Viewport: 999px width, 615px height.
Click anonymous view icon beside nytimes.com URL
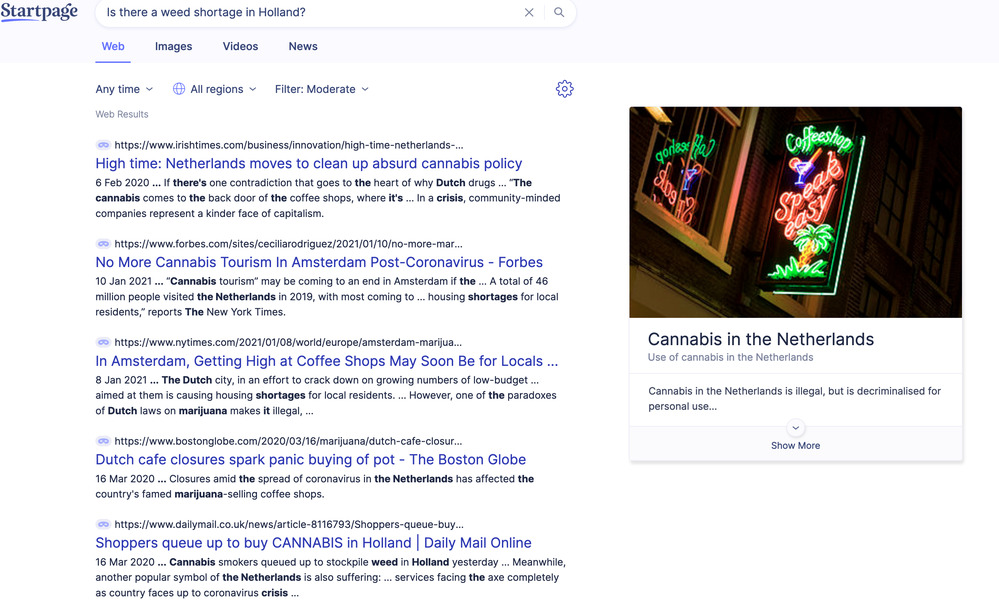tap(103, 342)
